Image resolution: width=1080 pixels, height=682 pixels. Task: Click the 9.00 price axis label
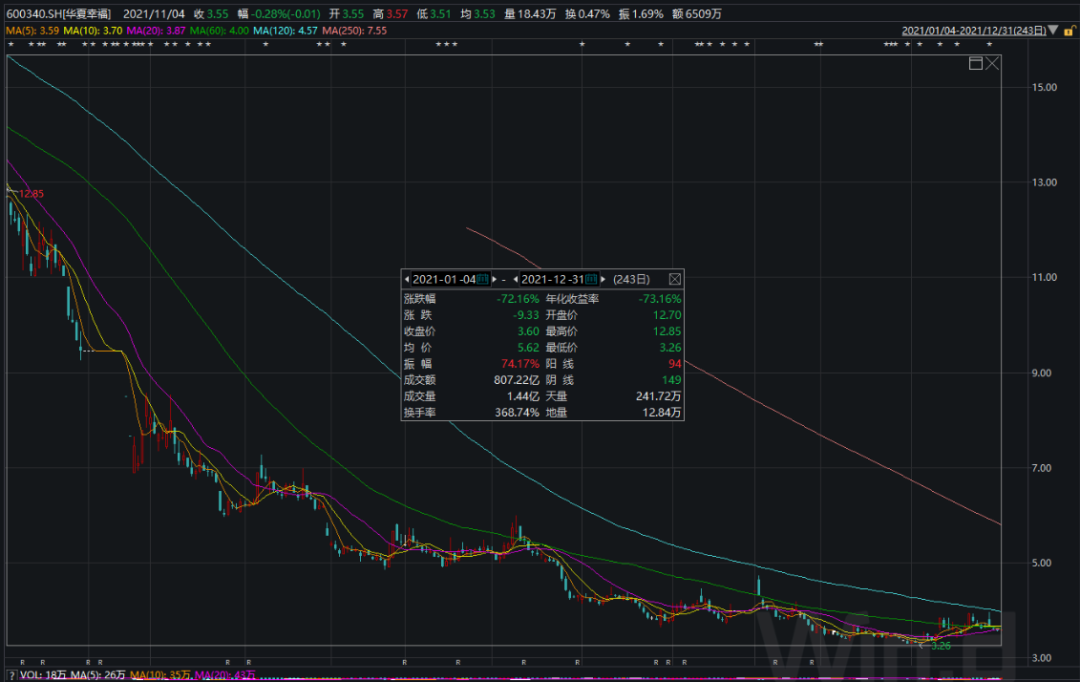coord(1041,373)
